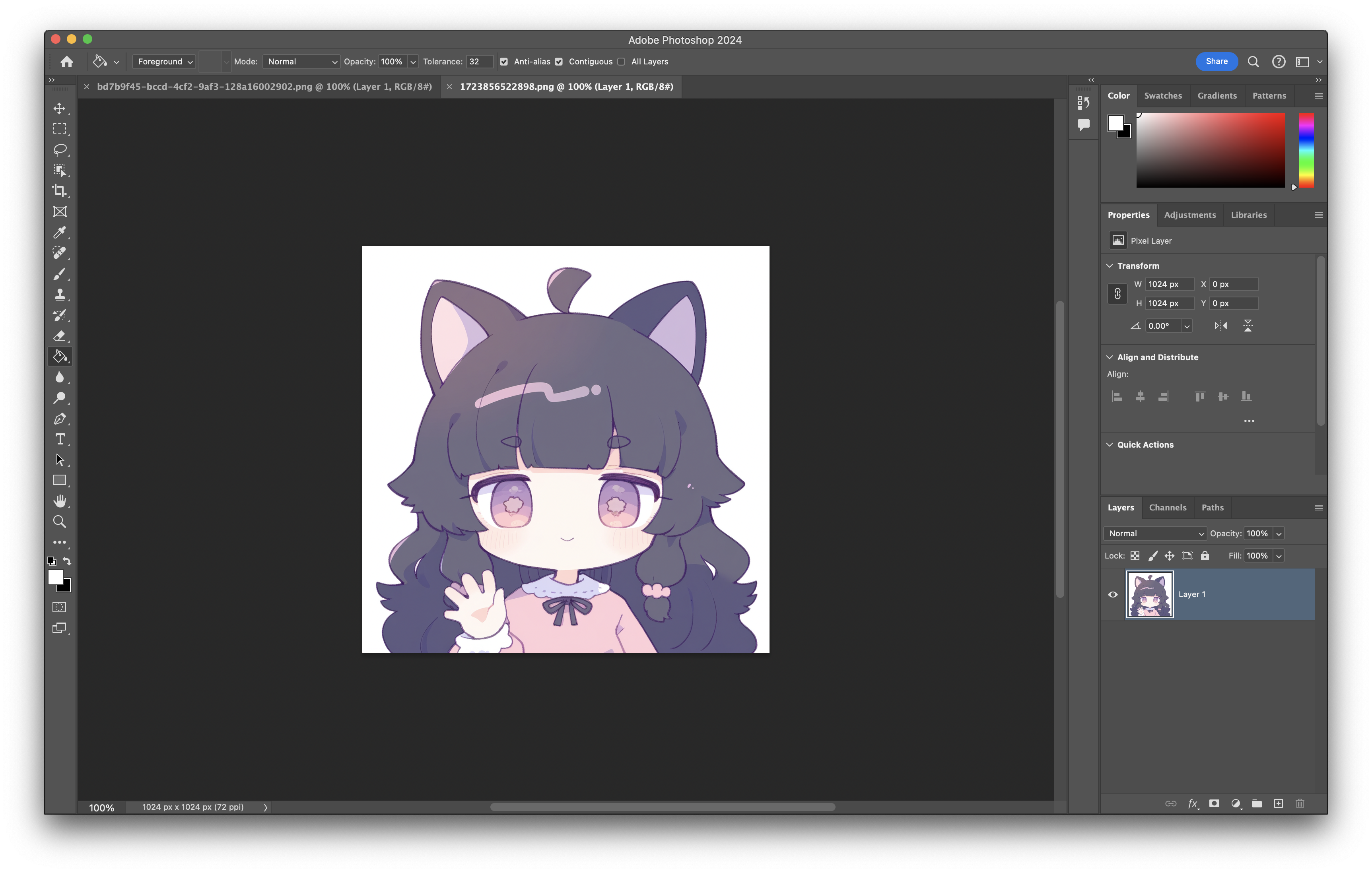Select the Crop tool
The width and height of the screenshot is (1372, 873).
click(x=59, y=191)
